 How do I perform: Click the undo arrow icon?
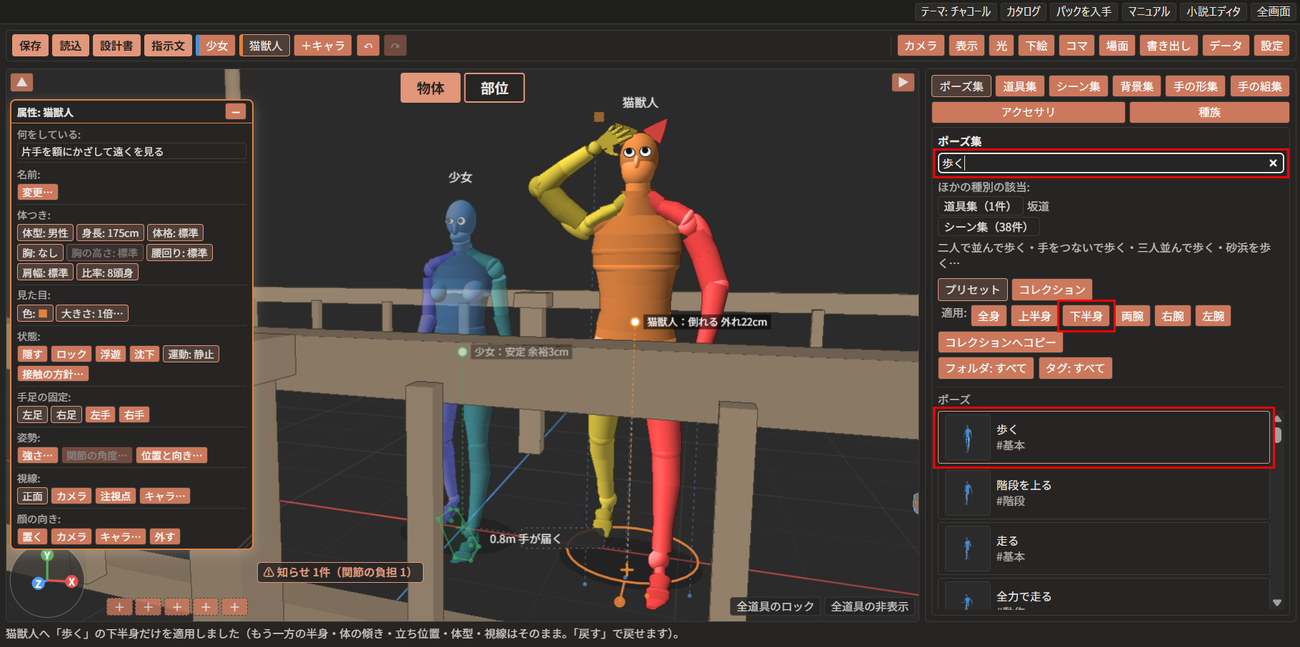point(368,45)
